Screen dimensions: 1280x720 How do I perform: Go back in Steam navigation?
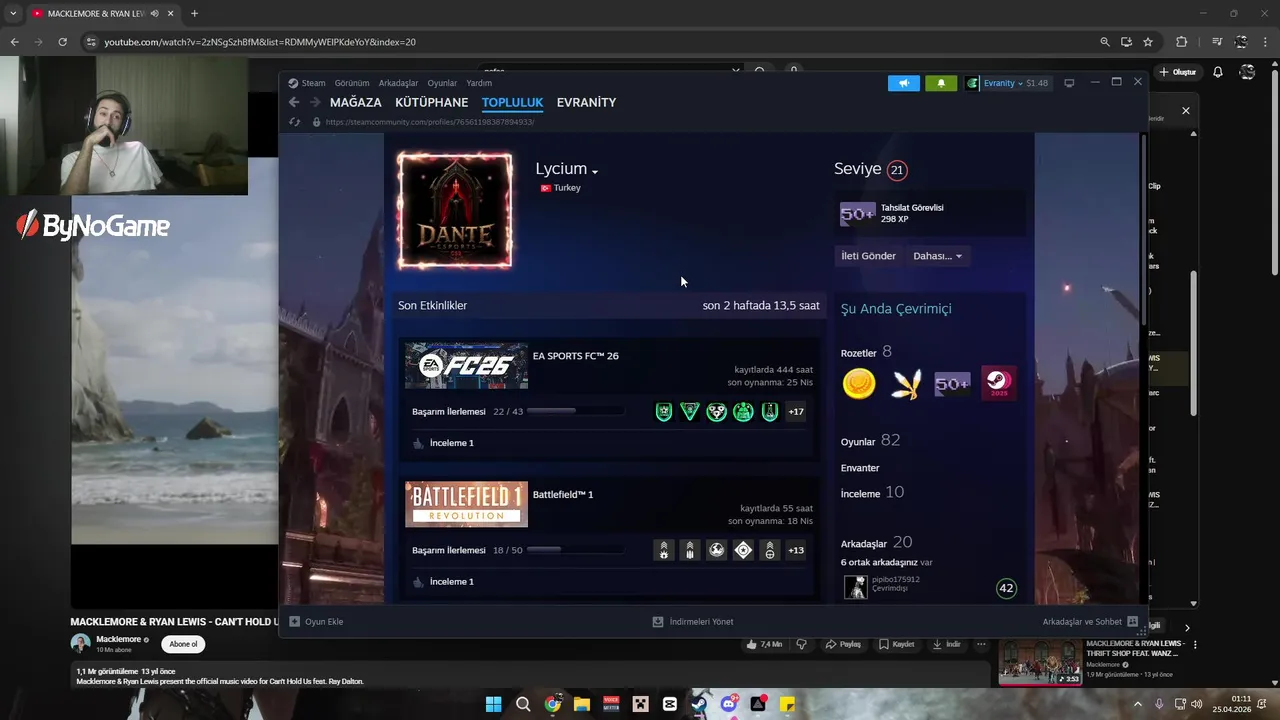tap(294, 102)
